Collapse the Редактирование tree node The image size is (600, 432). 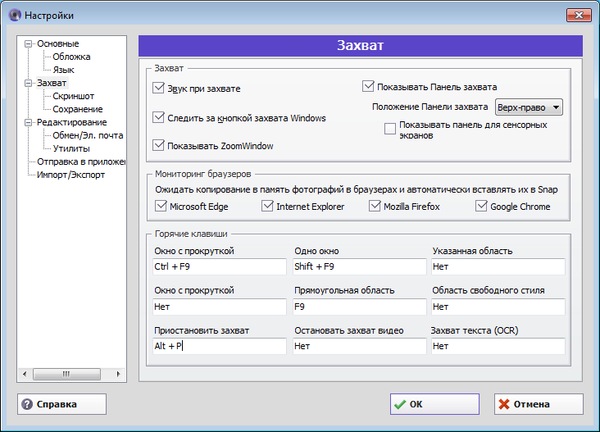(28, 122)
